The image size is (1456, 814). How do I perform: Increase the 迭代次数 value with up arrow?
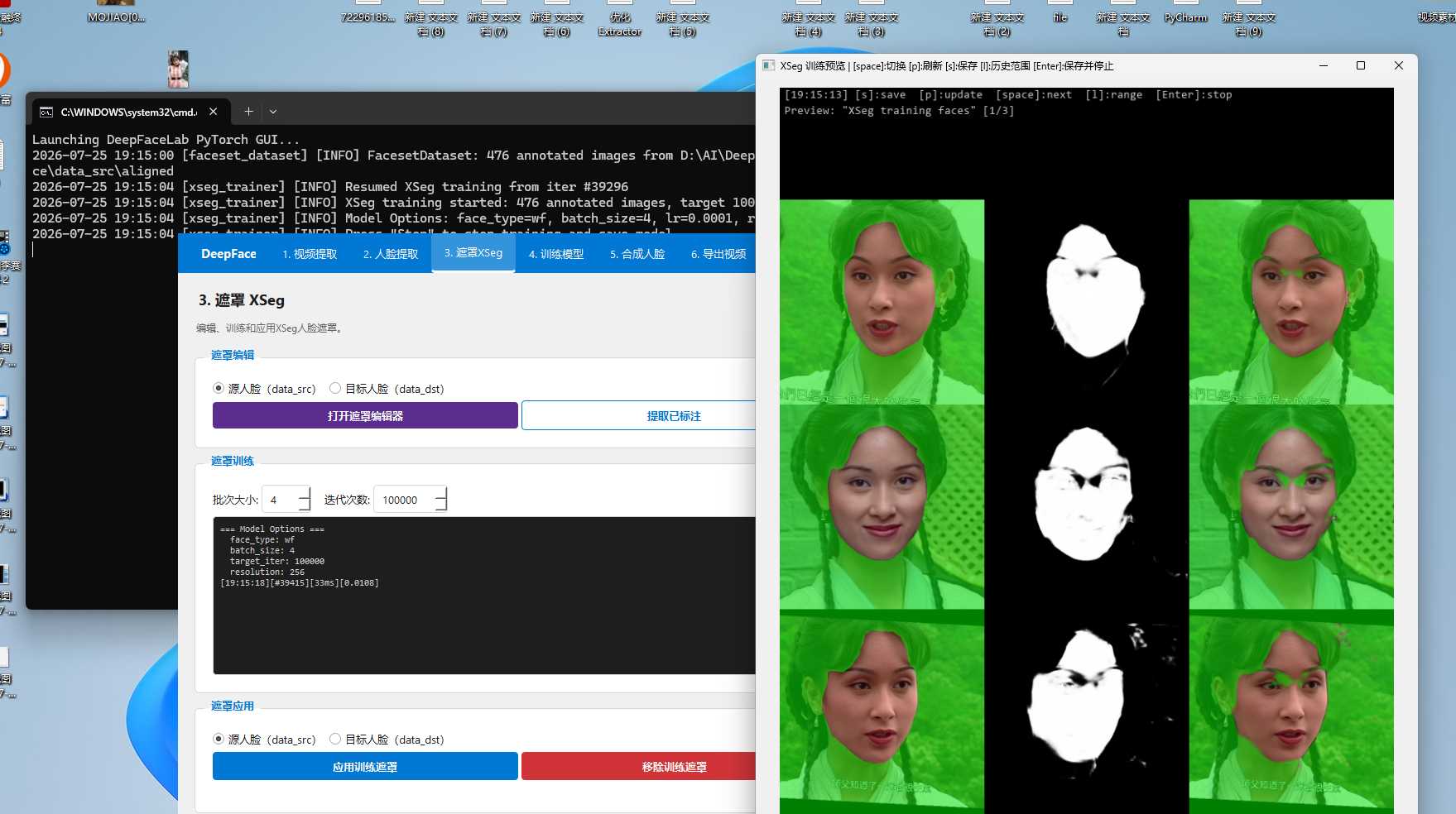(x=440, y=493)
